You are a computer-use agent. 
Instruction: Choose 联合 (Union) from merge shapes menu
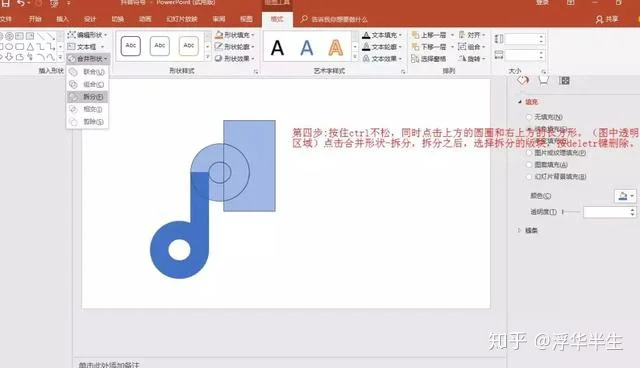click(87, 72)
